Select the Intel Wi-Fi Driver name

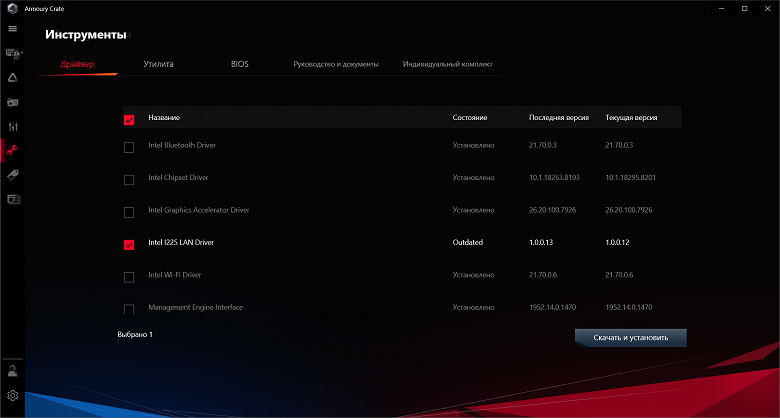click(x=175, y=275)
